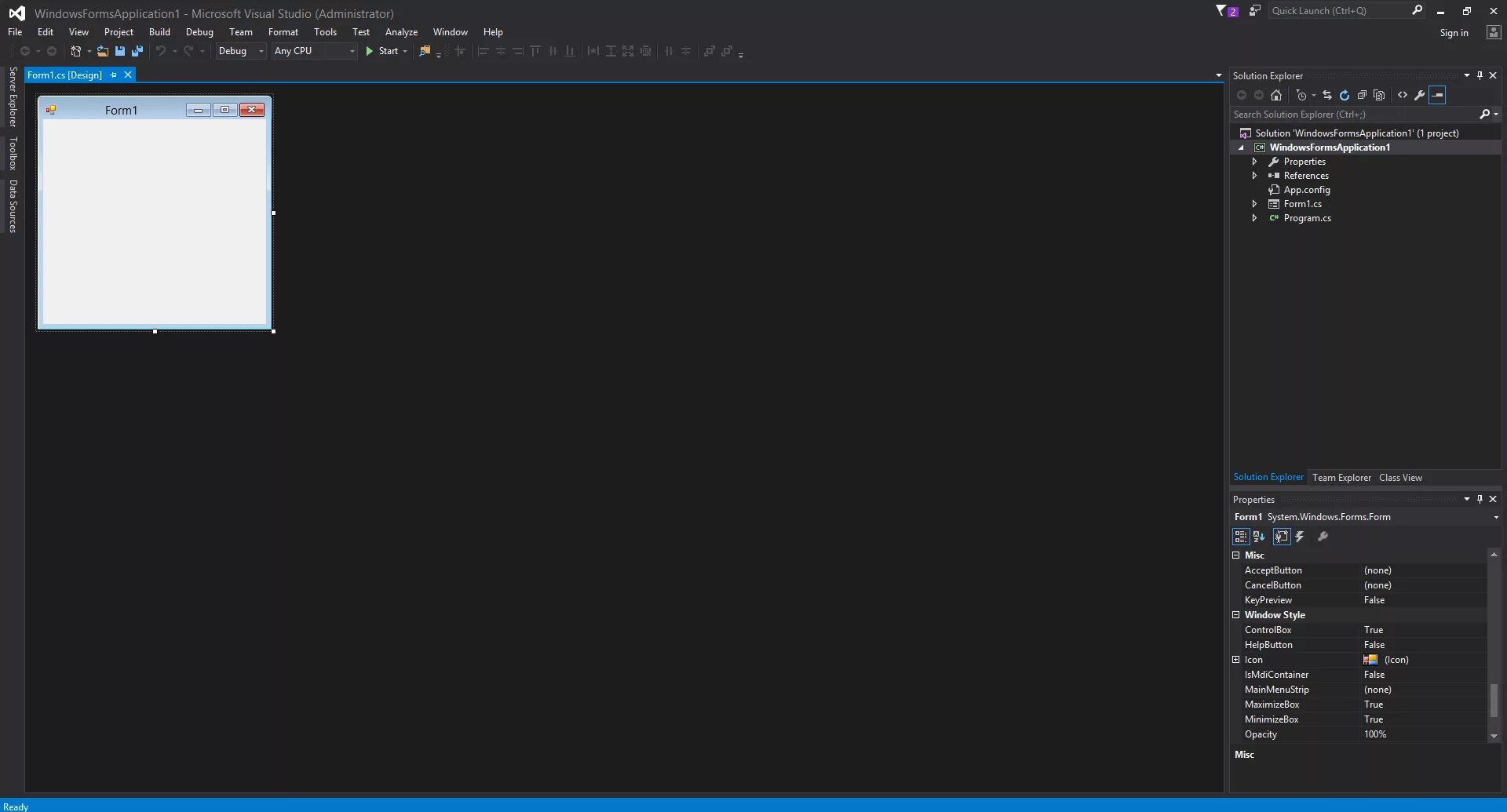Open the Server Explorer side tab
1507x812 pixels.
[x=13, y=96]
